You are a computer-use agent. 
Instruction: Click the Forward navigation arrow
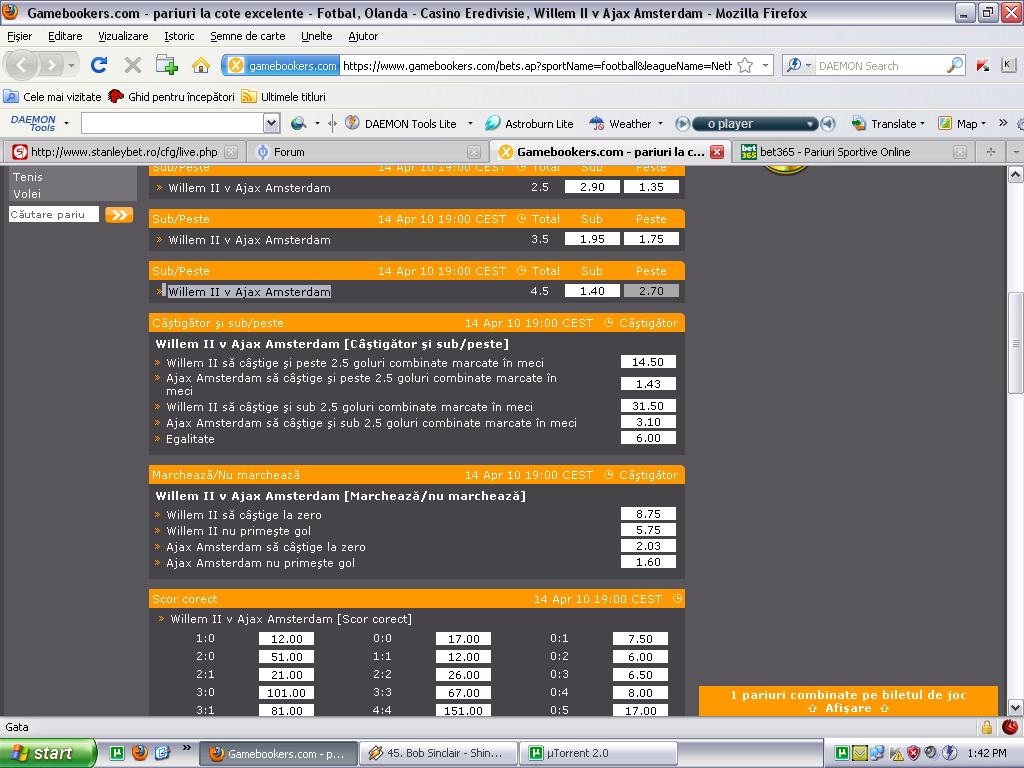pos(51,65)
